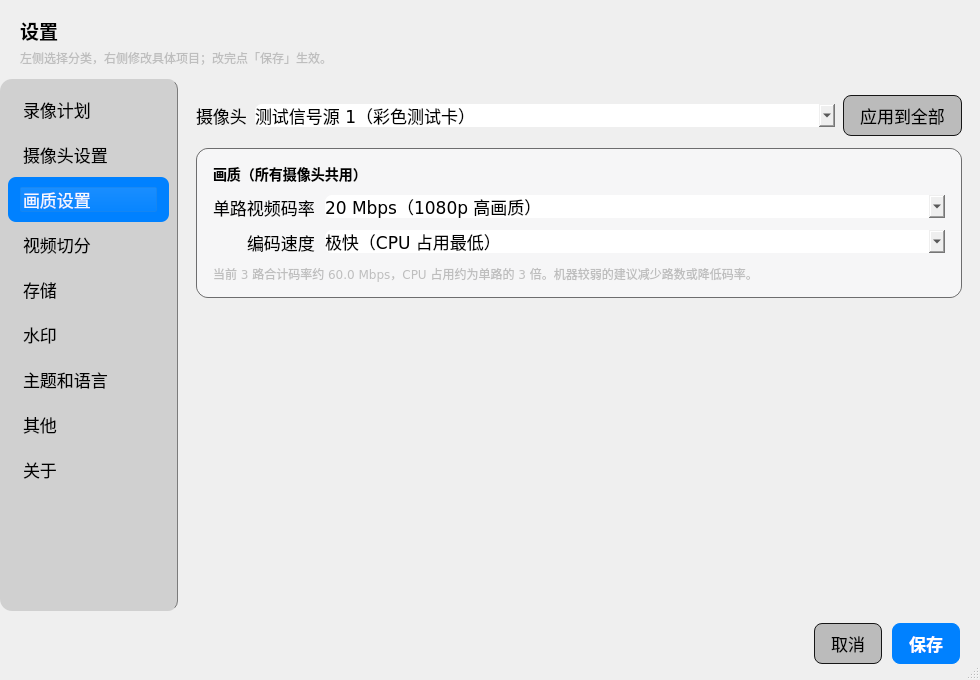Click the 摄像头 label
Image resolution: width=980 pixels, height=680 pixels.
(221, 117)
